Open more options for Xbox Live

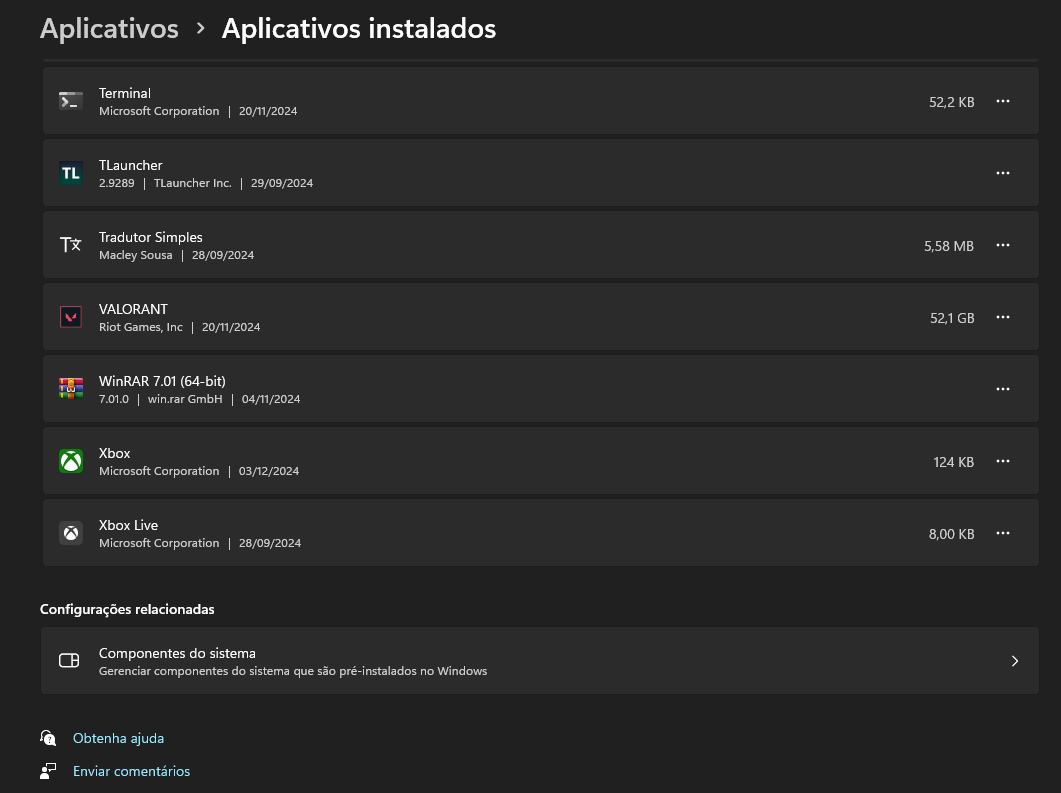coord(1003,533)
